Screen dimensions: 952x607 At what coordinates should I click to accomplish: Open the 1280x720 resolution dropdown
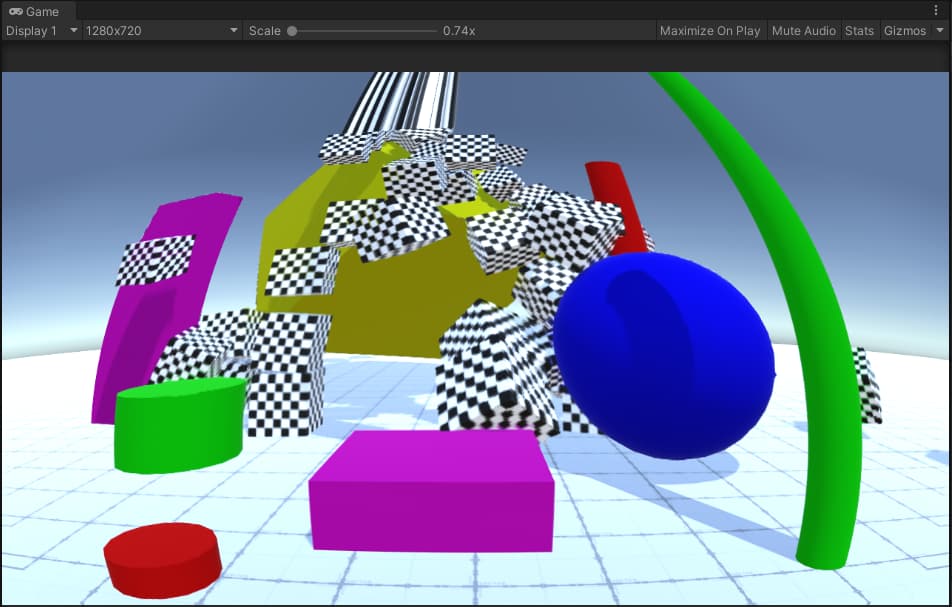[160, 31]
